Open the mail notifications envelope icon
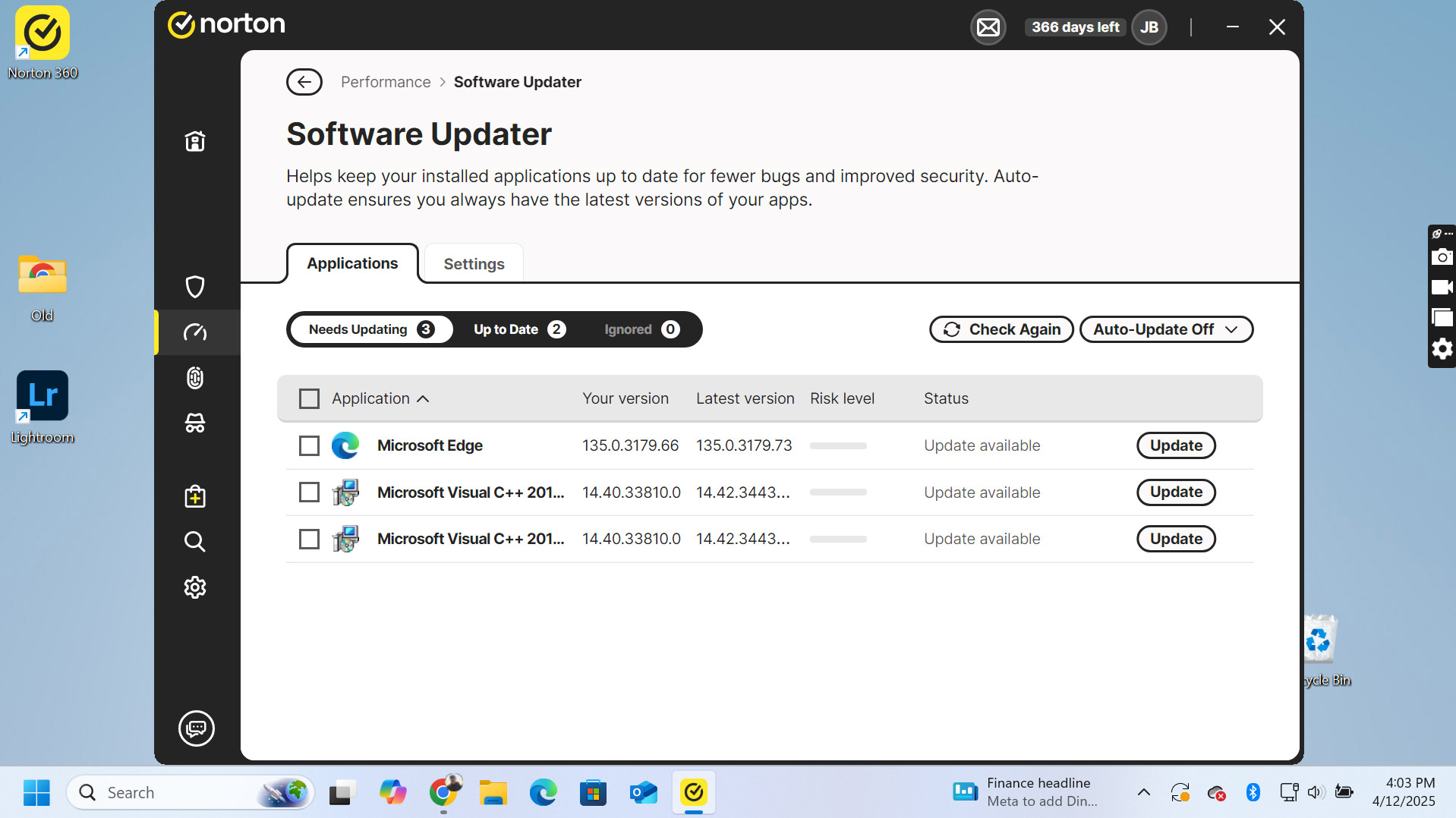The height and width of the screenshot is (818, 1456). pos(988,27)
